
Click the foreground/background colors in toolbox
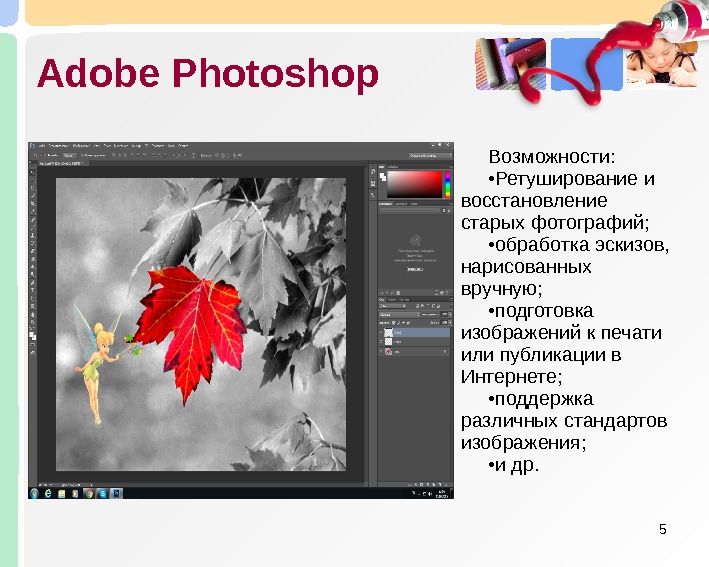coord(33,335)
